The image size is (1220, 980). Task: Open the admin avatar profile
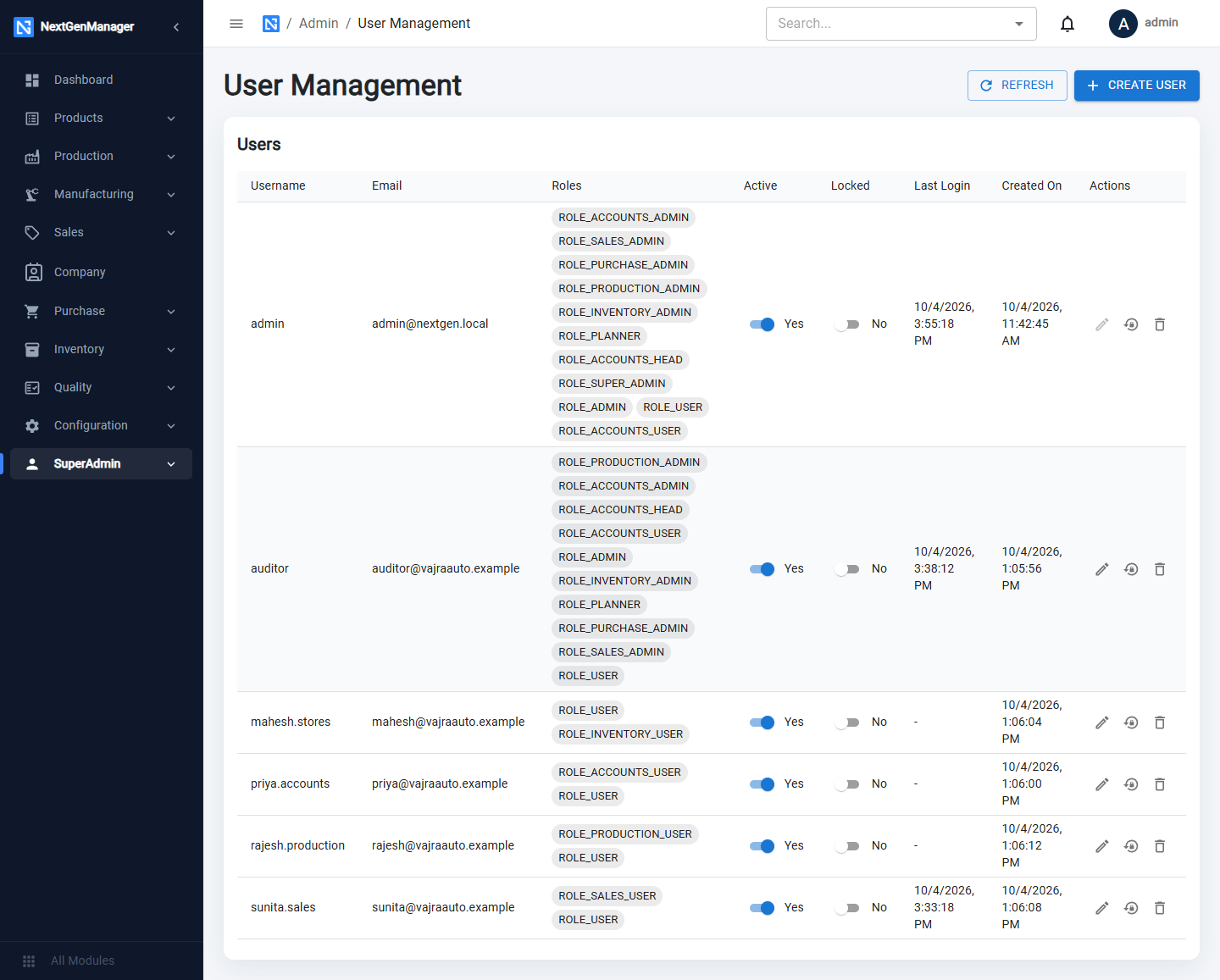1123,24
